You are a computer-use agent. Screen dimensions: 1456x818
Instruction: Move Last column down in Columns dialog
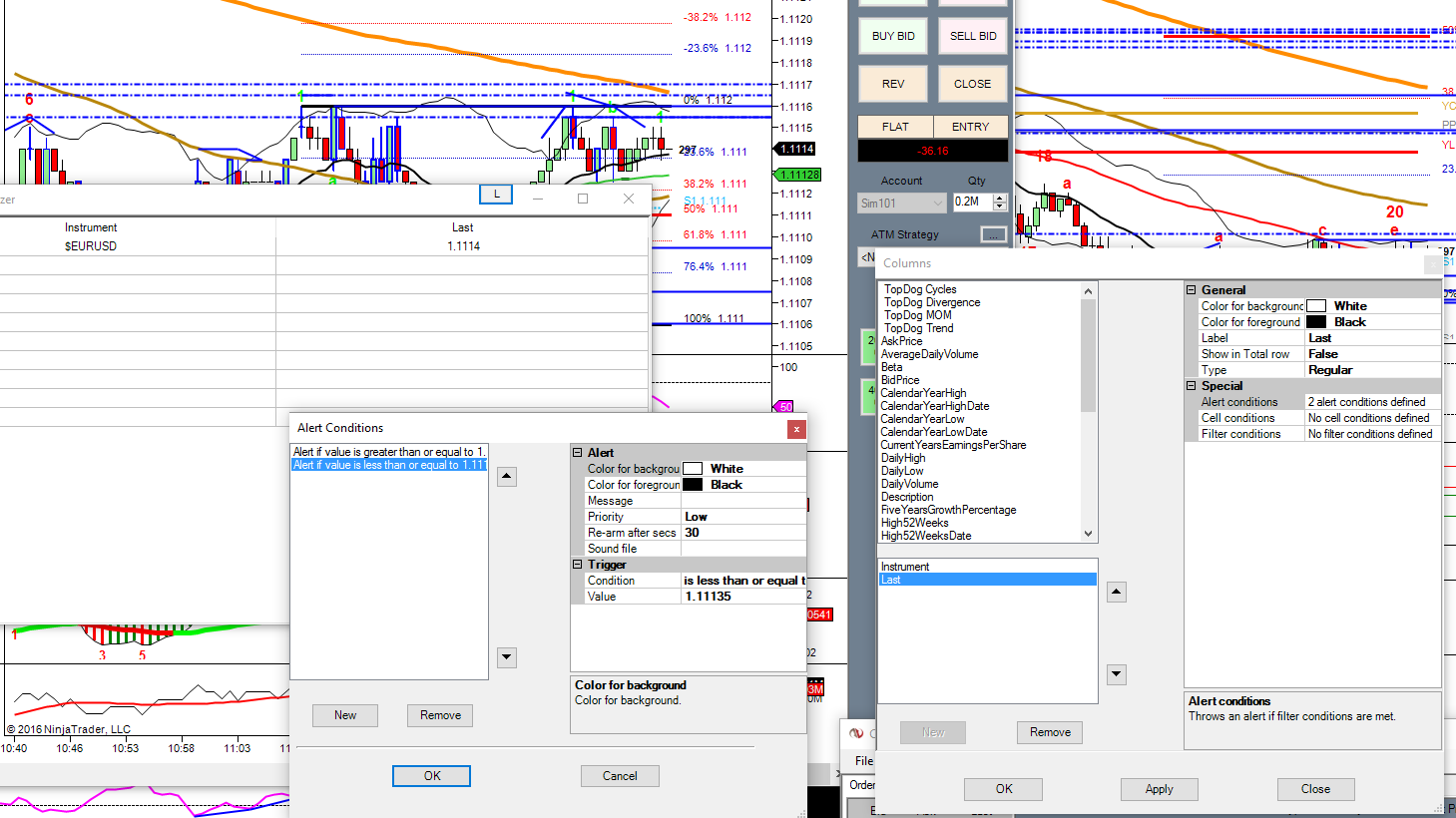click(1117, 674)
